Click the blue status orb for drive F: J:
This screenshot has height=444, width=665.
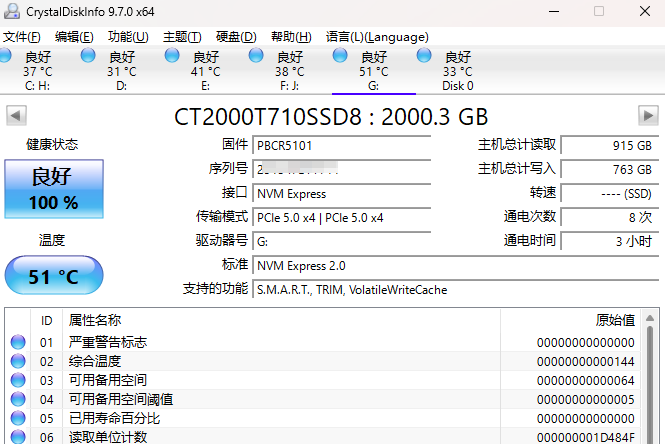[x=256, y=55]
